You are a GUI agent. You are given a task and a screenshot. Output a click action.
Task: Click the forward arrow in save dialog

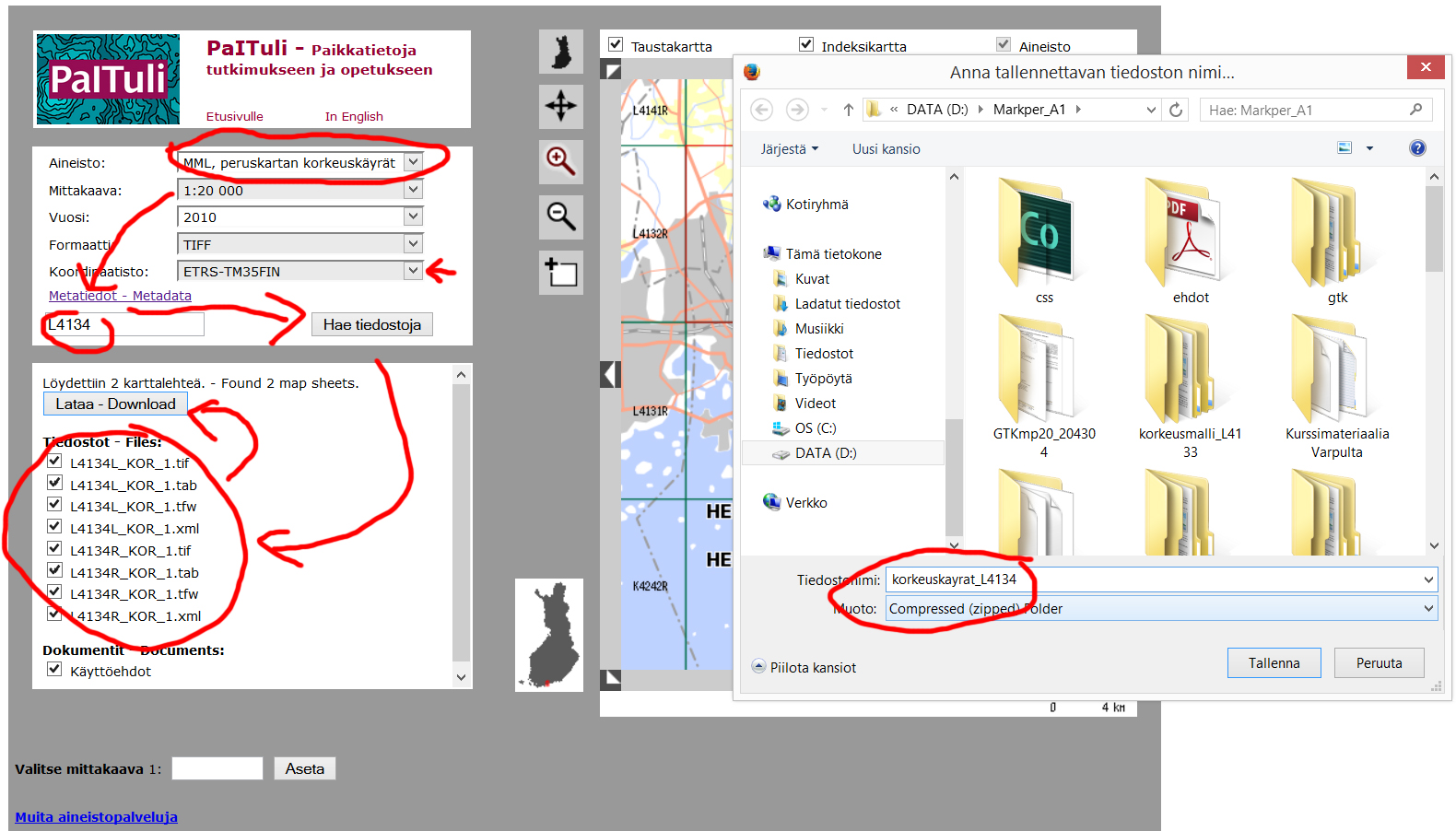pyautogui.click(x=797, y=110)
